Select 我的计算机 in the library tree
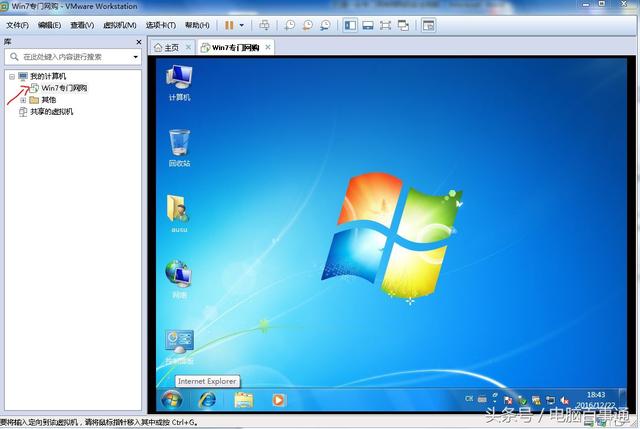Image resolution: width=640 pixels, height=429 pixels. click(x=42, y=76)
